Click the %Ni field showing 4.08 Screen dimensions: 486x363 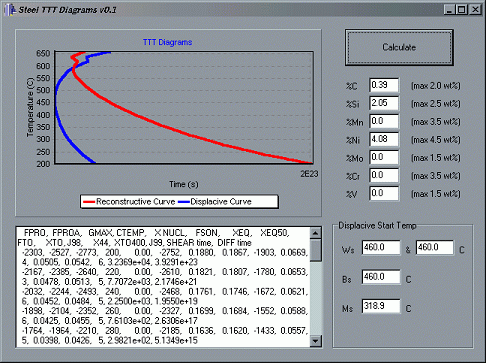(384, 139)
